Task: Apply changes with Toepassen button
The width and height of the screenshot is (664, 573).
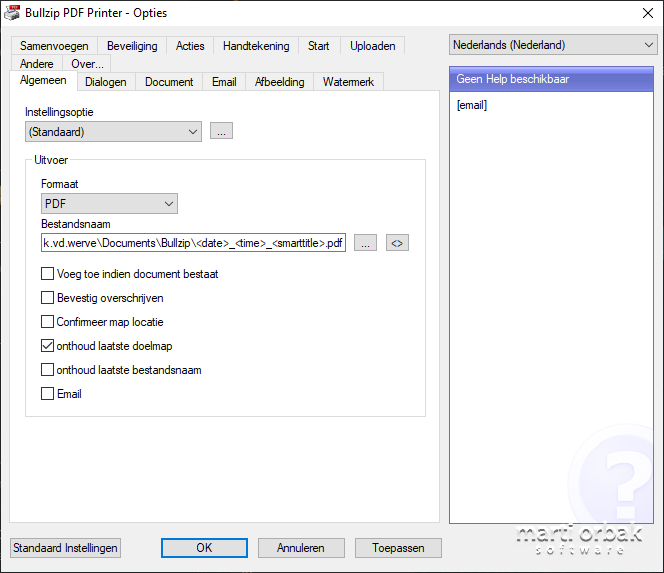Action: (x=398, y=548)
